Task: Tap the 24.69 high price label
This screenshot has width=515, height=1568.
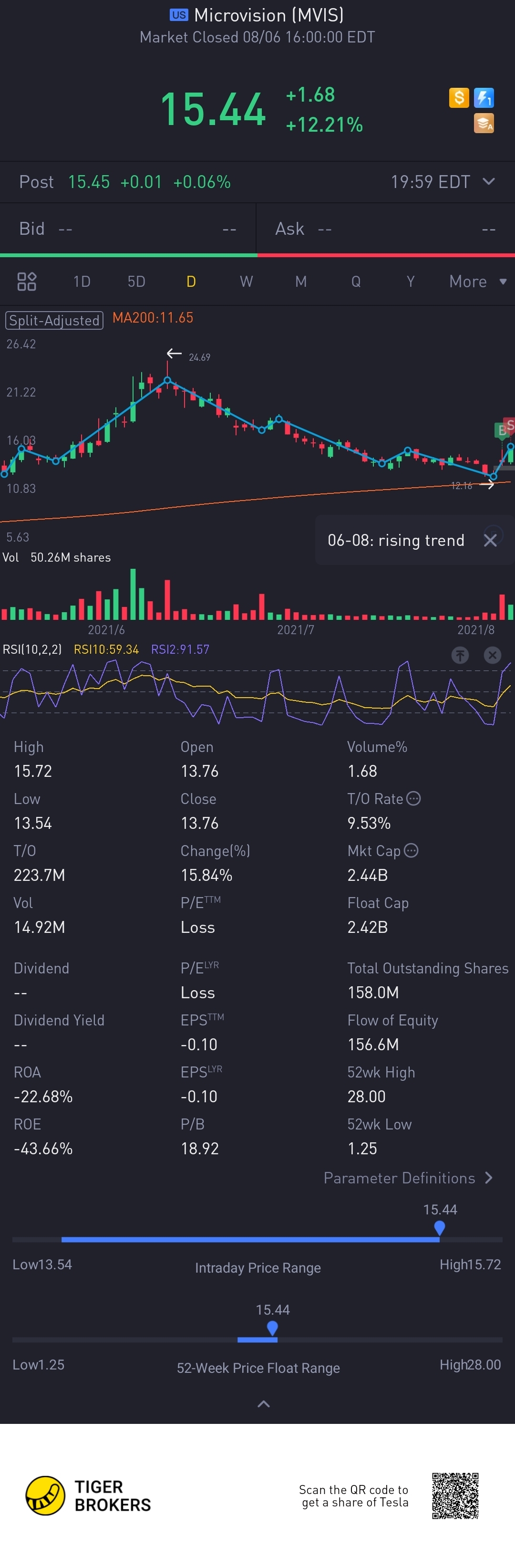Action: coord(199,357)
